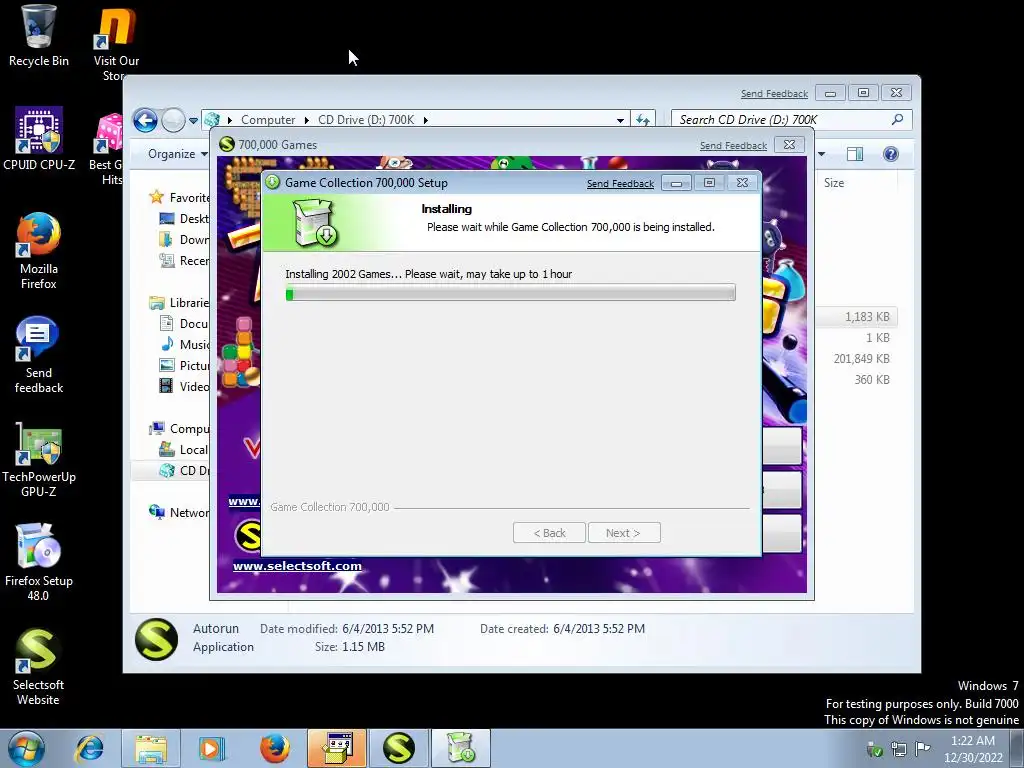Click the Action Center flag tray icon
Screen dimensions: 1024x768
922,748
